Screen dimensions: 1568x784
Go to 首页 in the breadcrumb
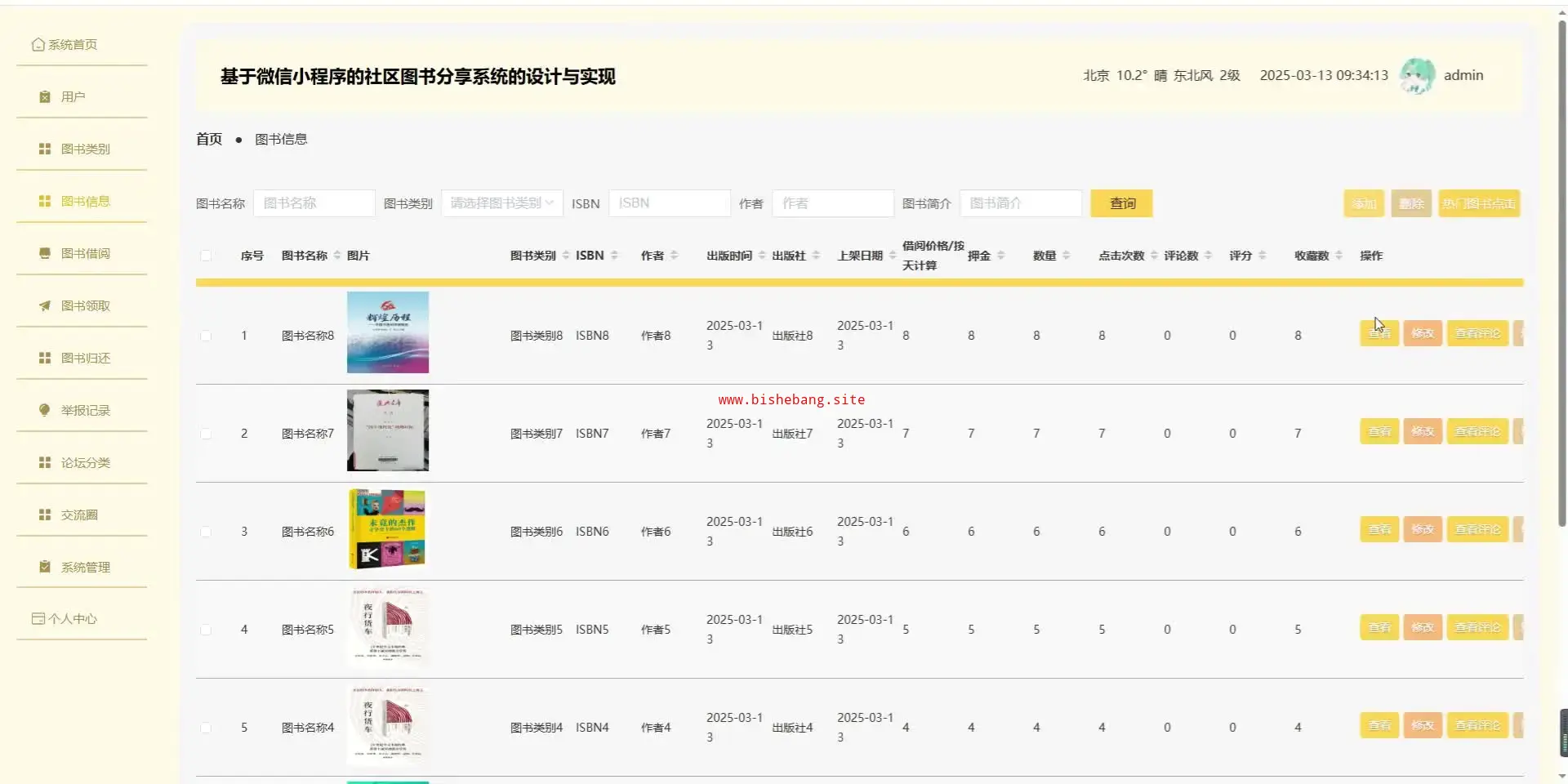pos(209,139)
